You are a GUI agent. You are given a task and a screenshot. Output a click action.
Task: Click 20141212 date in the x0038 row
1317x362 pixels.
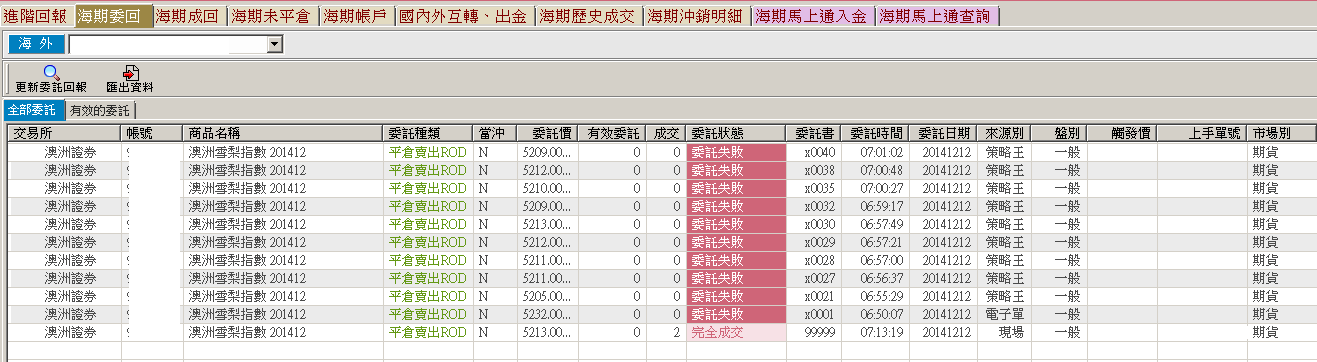946,170
